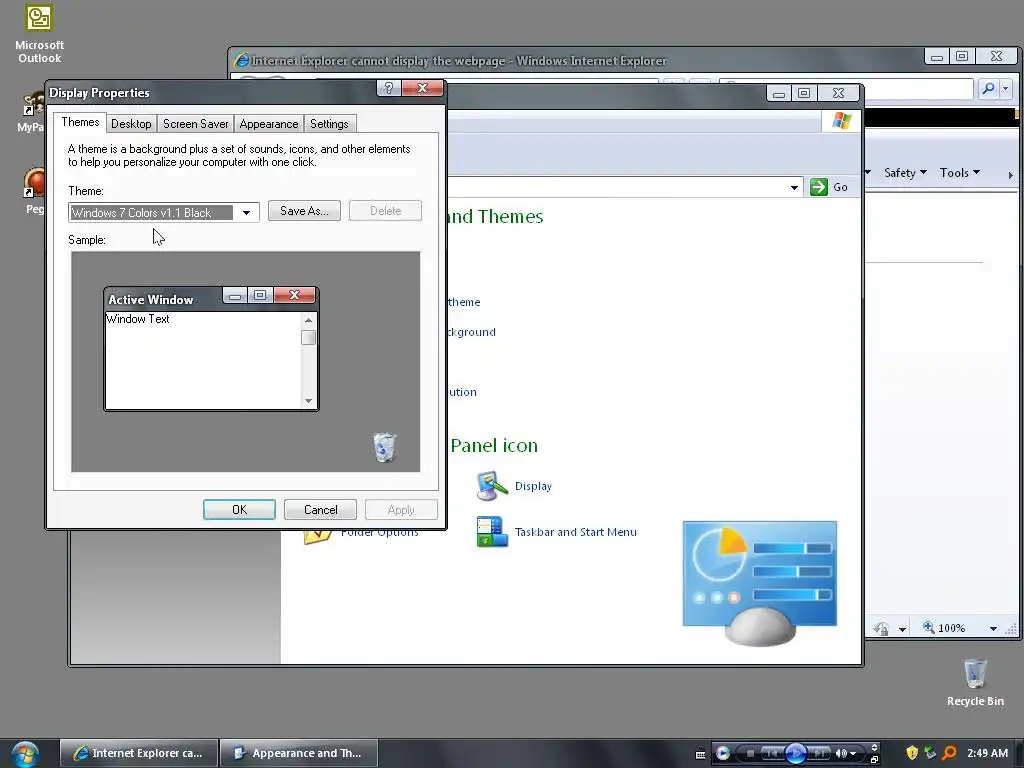This screenshot has height=768, width=1024.
Task: Go to the Appearance tab
Action: 268,123
